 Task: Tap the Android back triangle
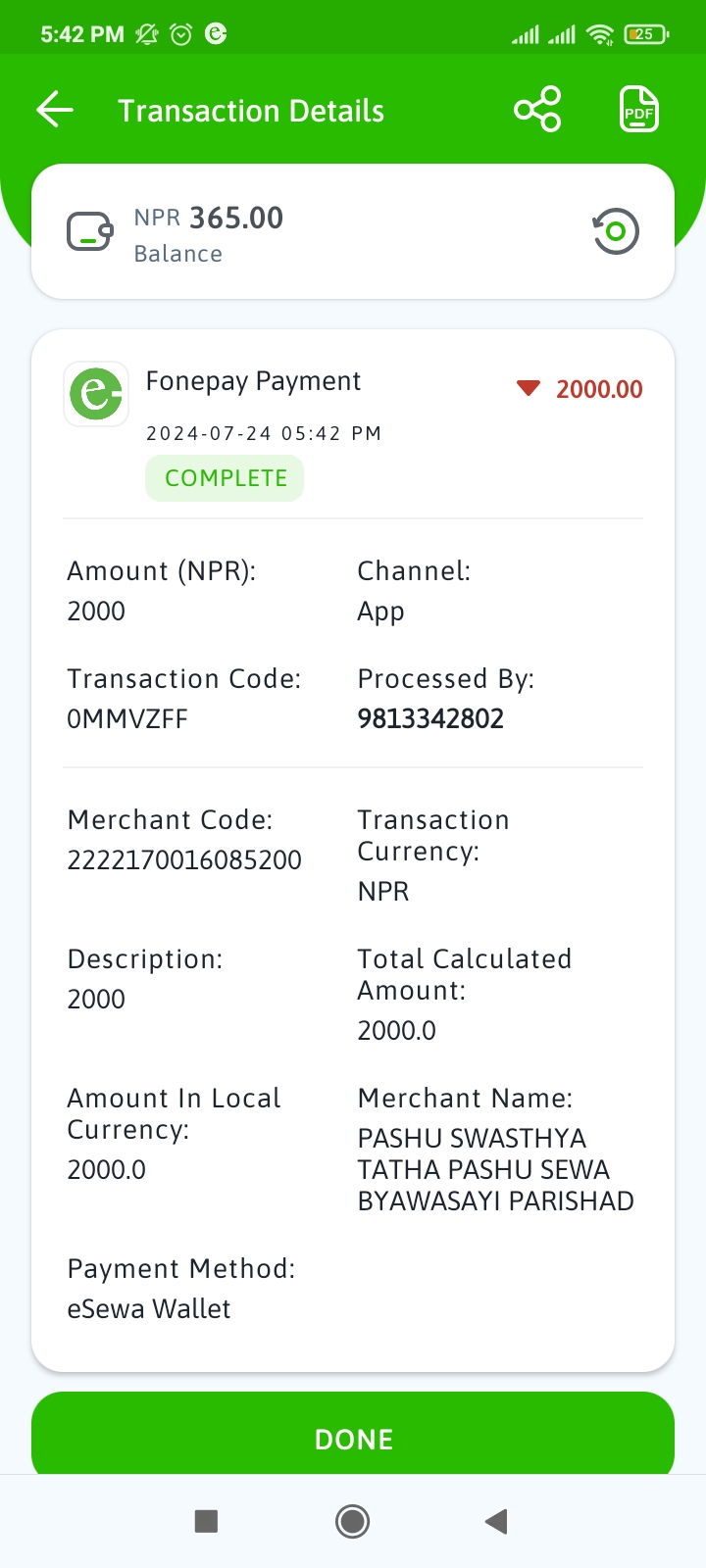coord(496,1521)
